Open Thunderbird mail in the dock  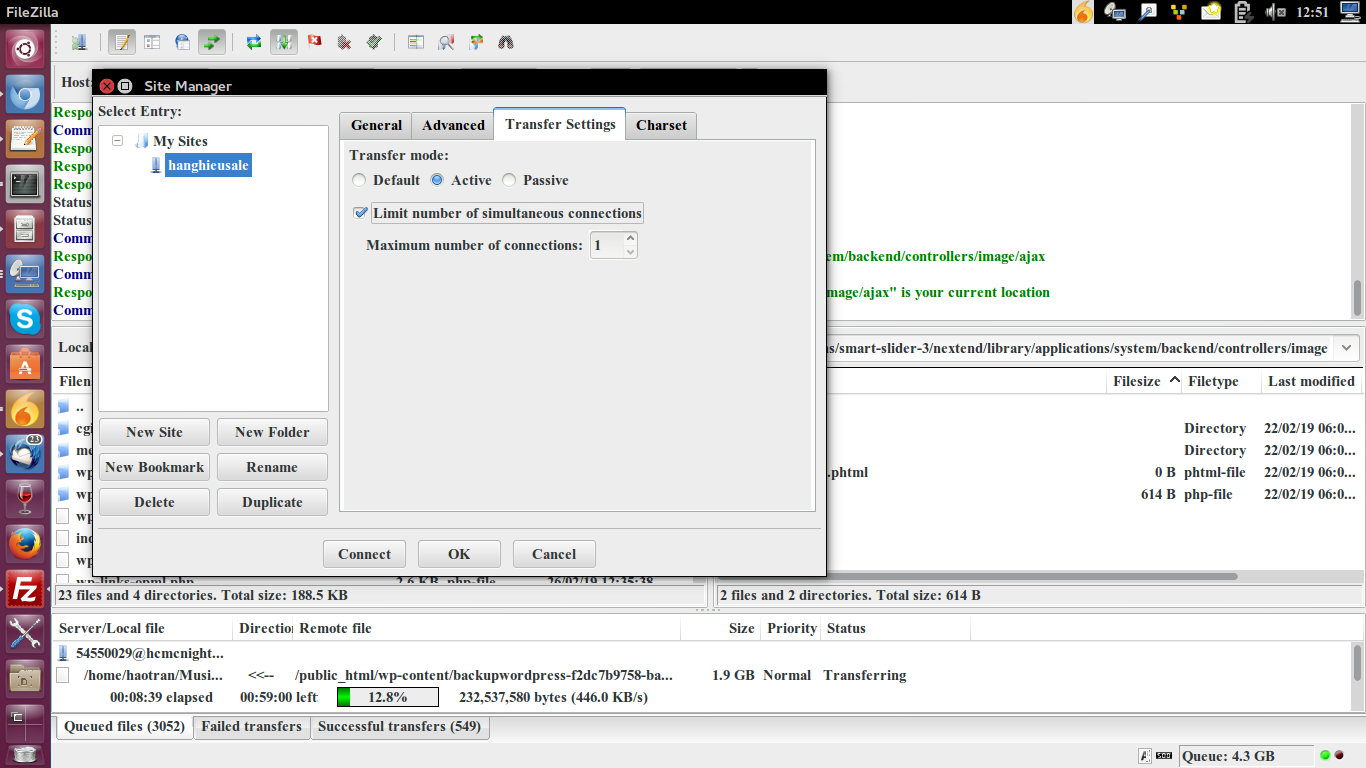tap(25, 454)
